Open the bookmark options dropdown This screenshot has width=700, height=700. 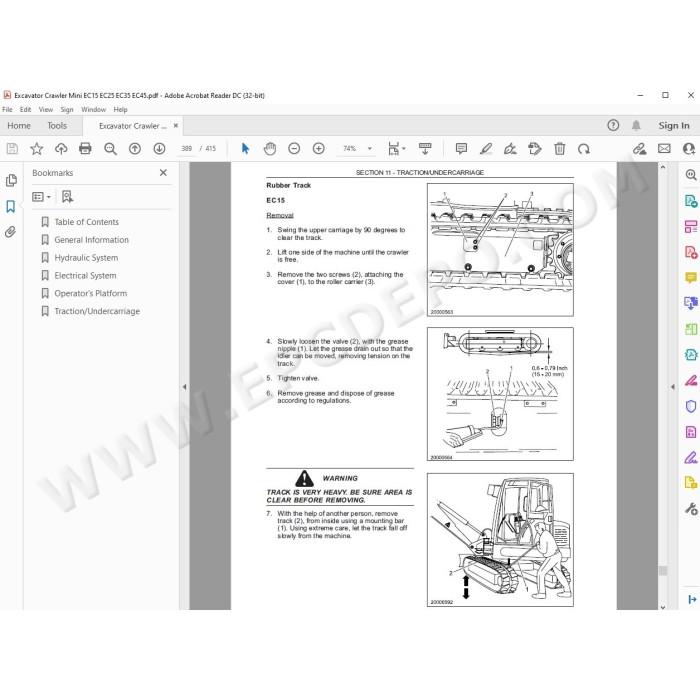click(42, 197)
